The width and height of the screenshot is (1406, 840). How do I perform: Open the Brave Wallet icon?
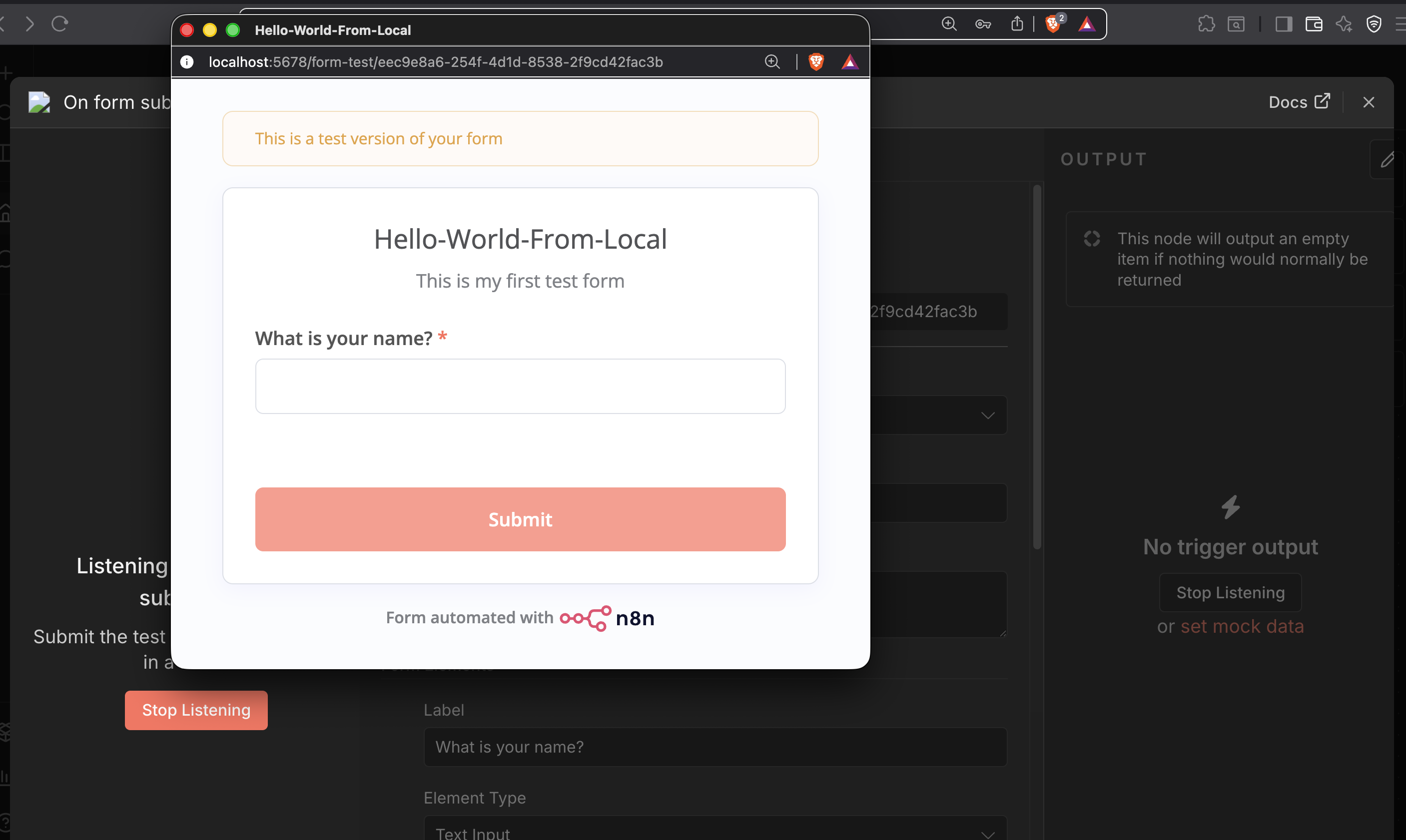pos(1314,24)
